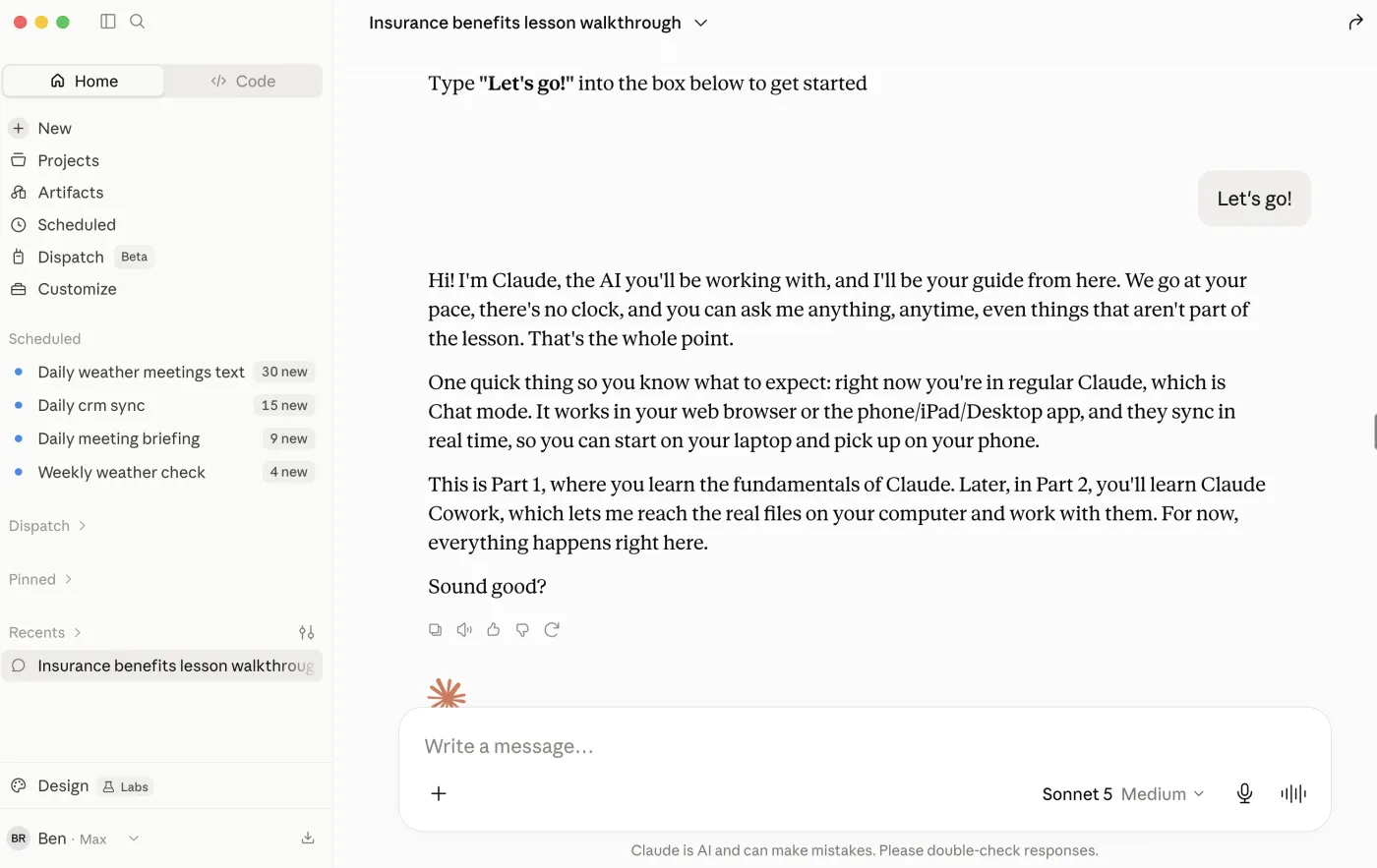Click the macOS green fullscreen button
1377x868 pixels.
click(63, 22)
